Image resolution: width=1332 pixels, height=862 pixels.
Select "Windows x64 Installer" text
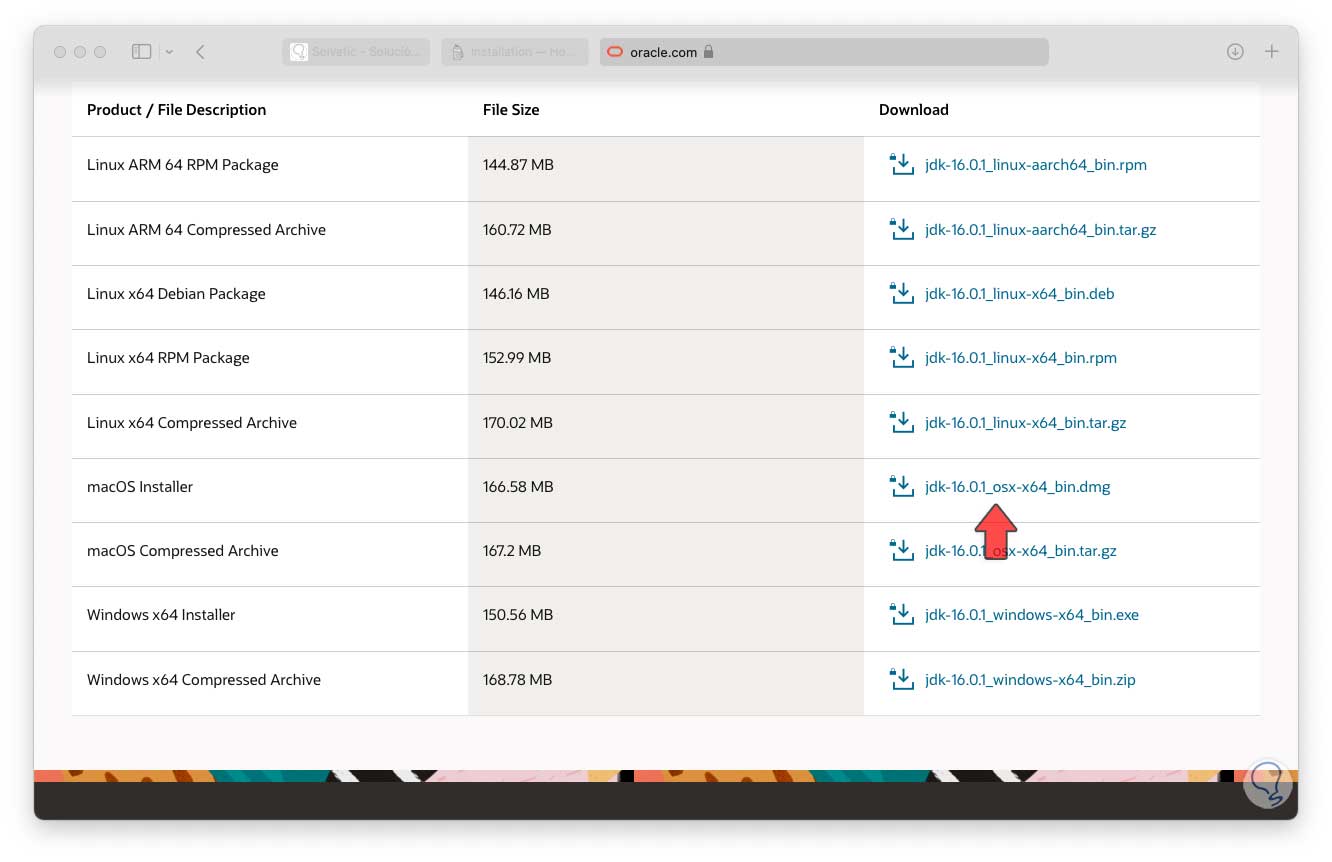161,615
